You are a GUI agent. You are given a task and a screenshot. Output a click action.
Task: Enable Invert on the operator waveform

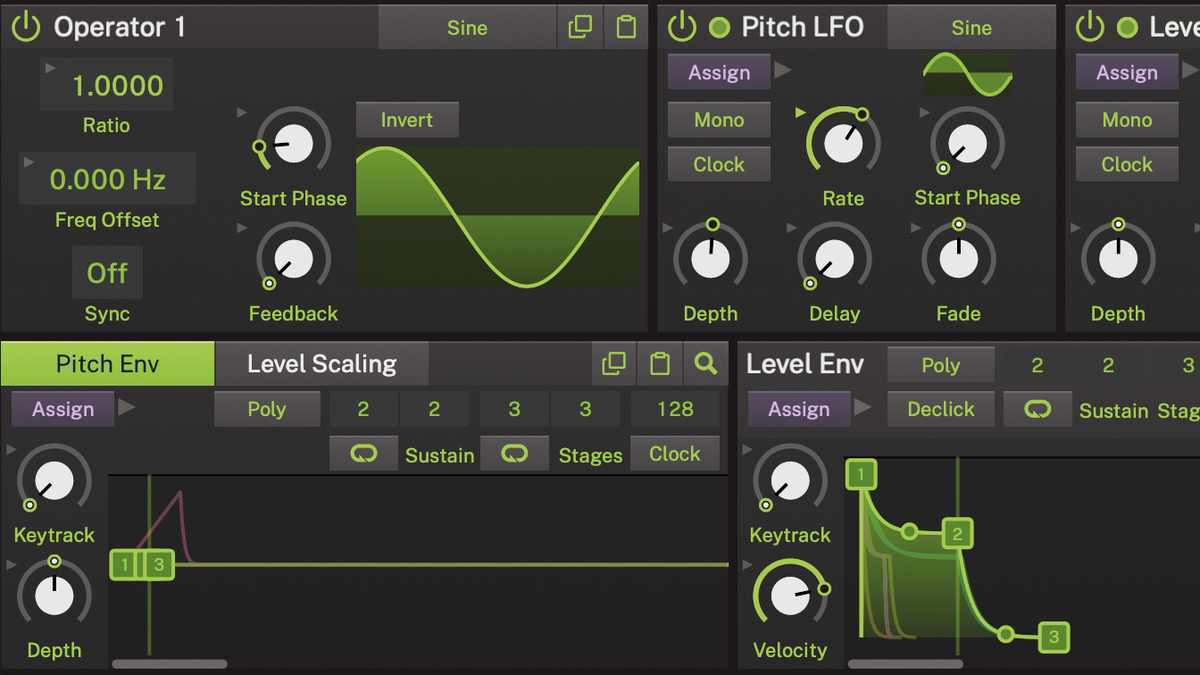point(406,119)
